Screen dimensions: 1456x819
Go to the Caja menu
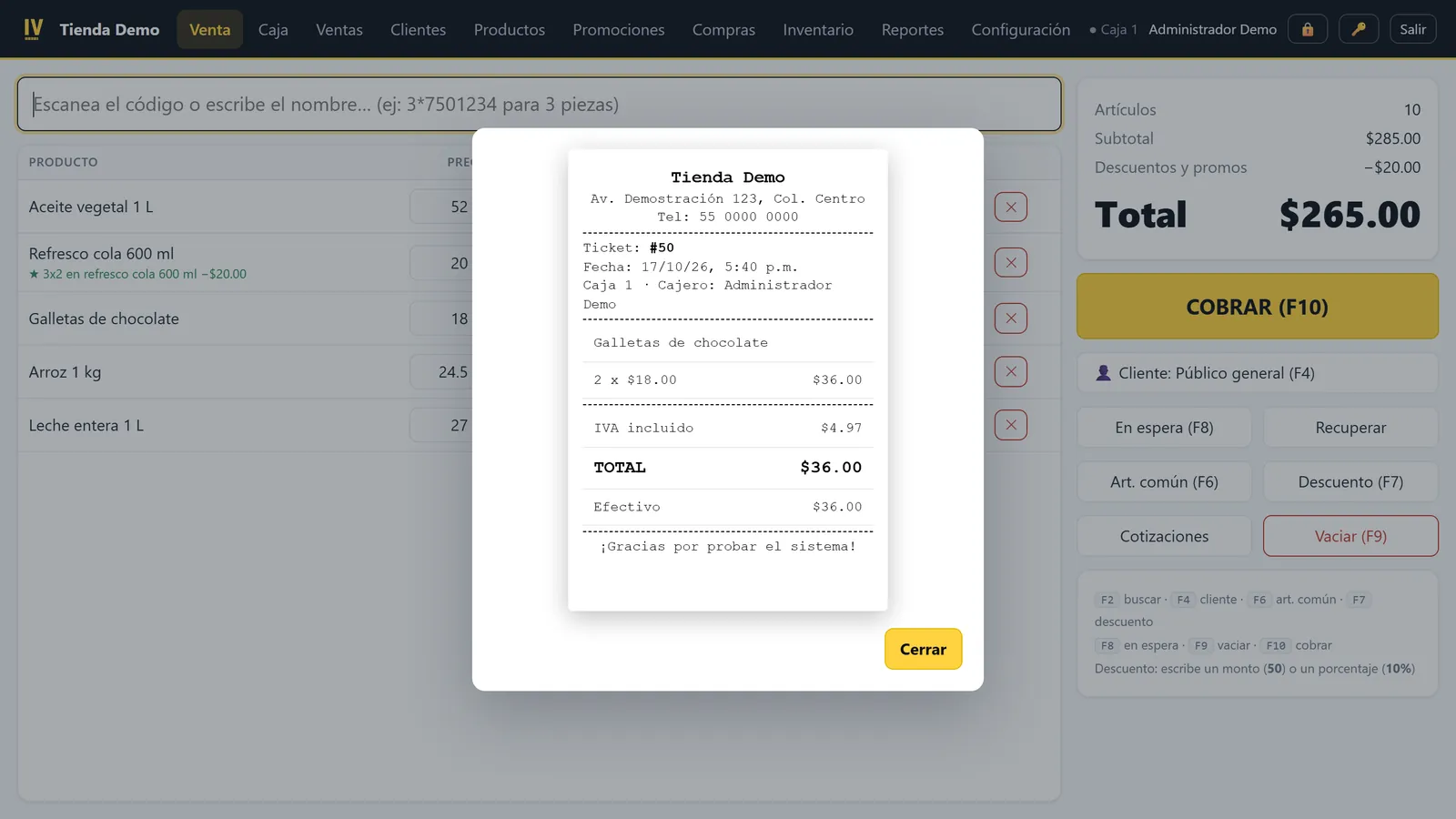click(273, 29)
